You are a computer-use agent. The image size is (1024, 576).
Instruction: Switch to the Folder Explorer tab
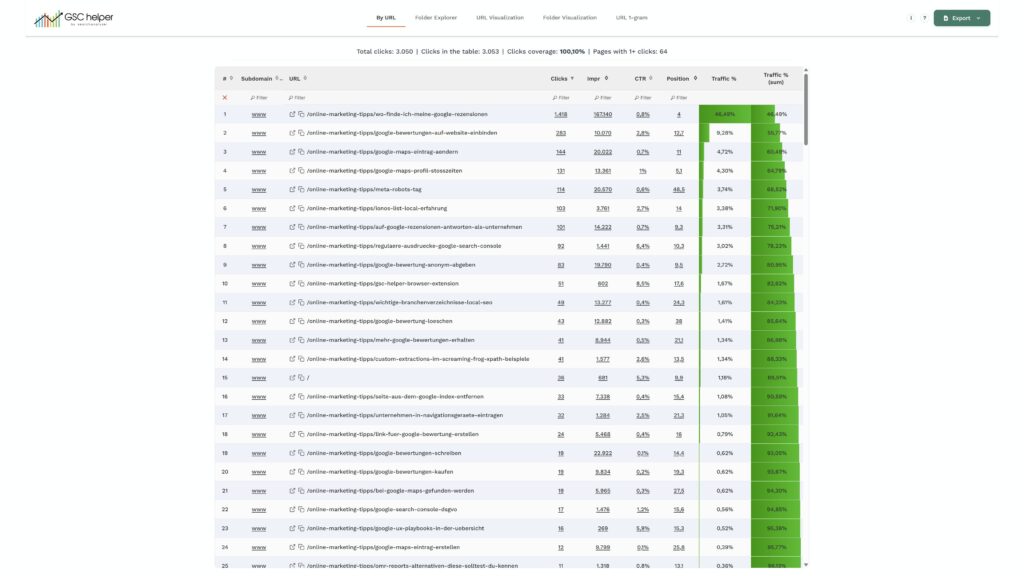tap(435, 17)
